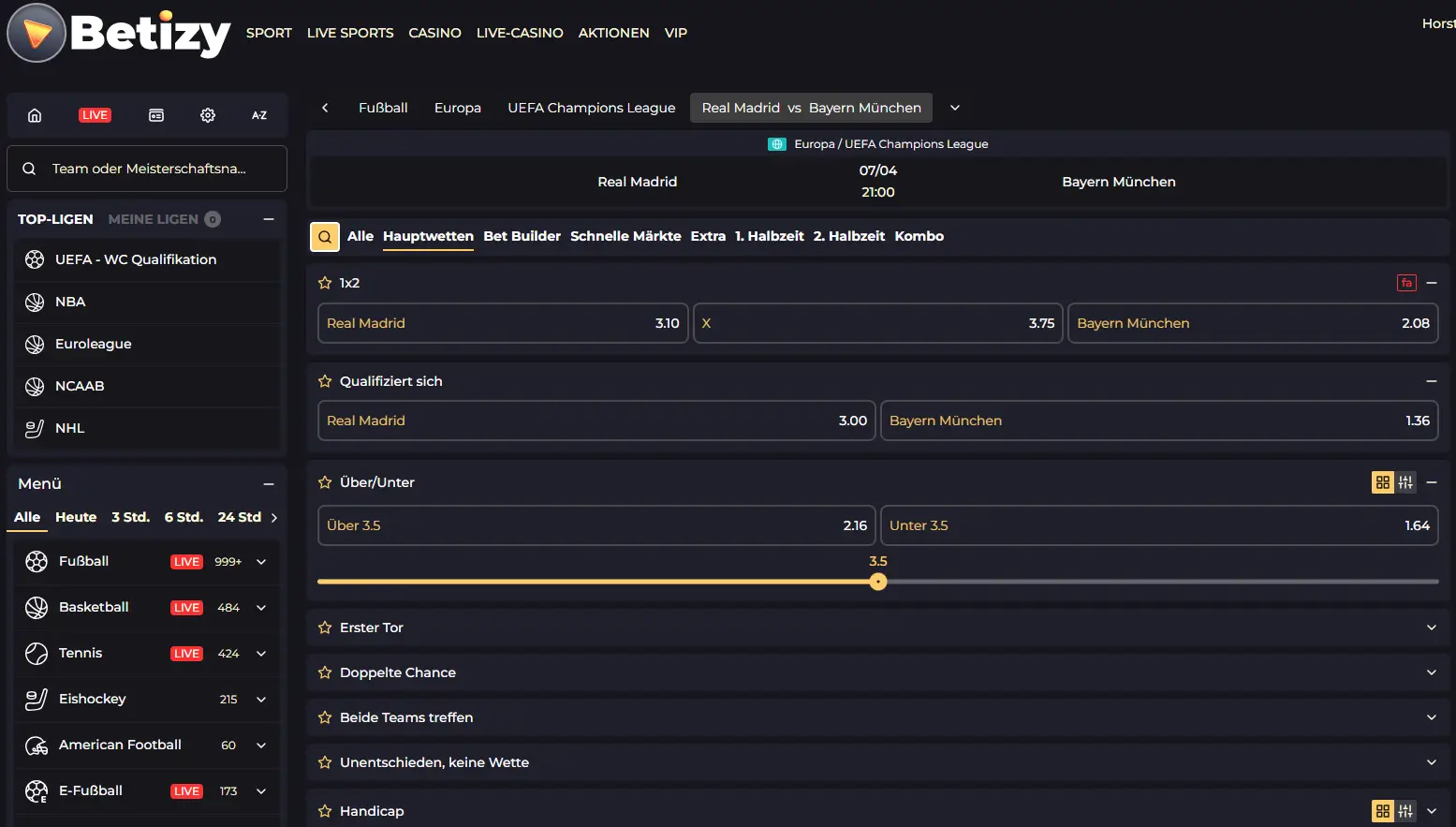
Task: Click the Basketball icon in menu
Action: coord(37,607)
